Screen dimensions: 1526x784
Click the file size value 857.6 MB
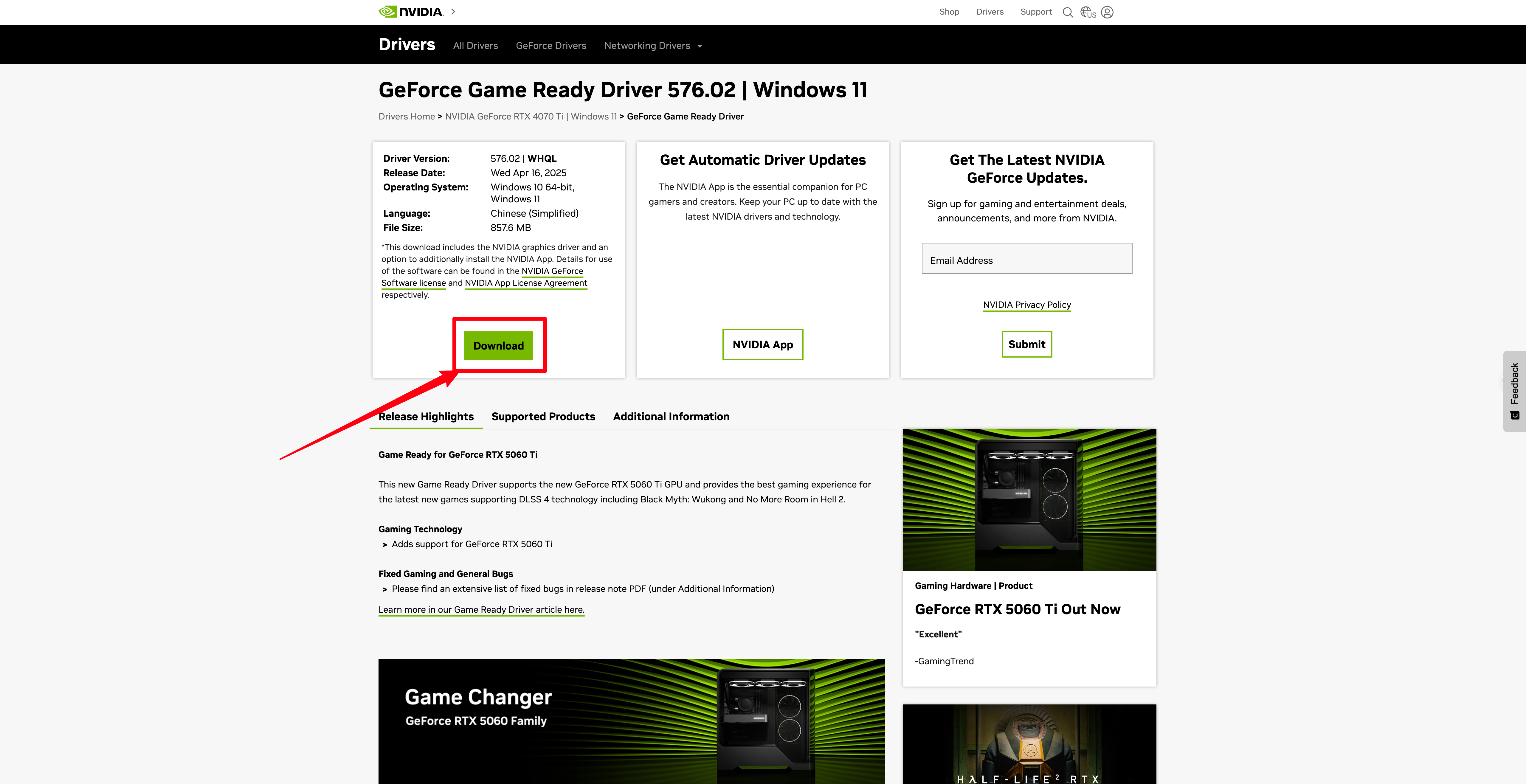[x=511, y=228]
